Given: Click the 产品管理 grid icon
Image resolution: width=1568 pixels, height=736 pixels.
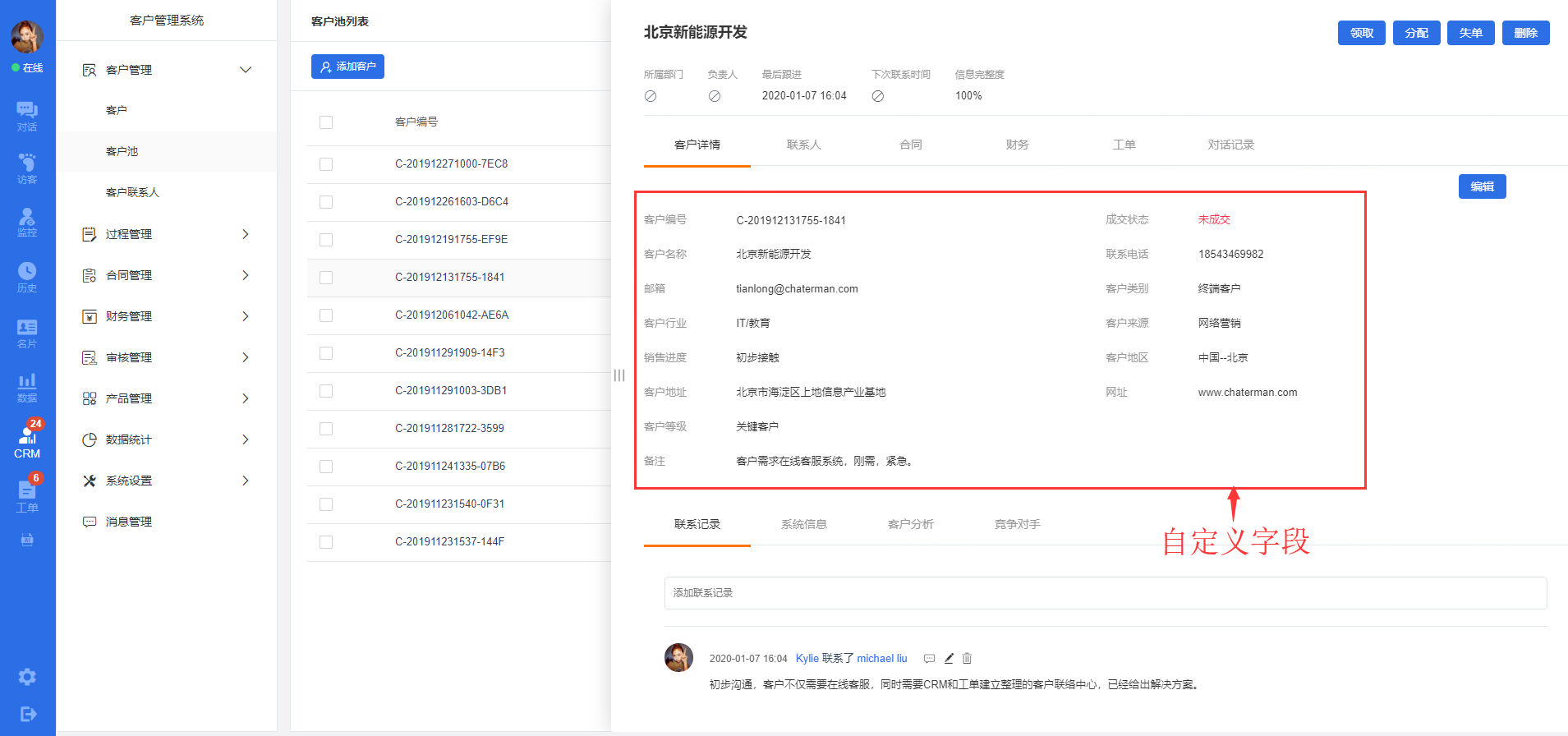Looking at the screenshot, I should tap(90, 398).
